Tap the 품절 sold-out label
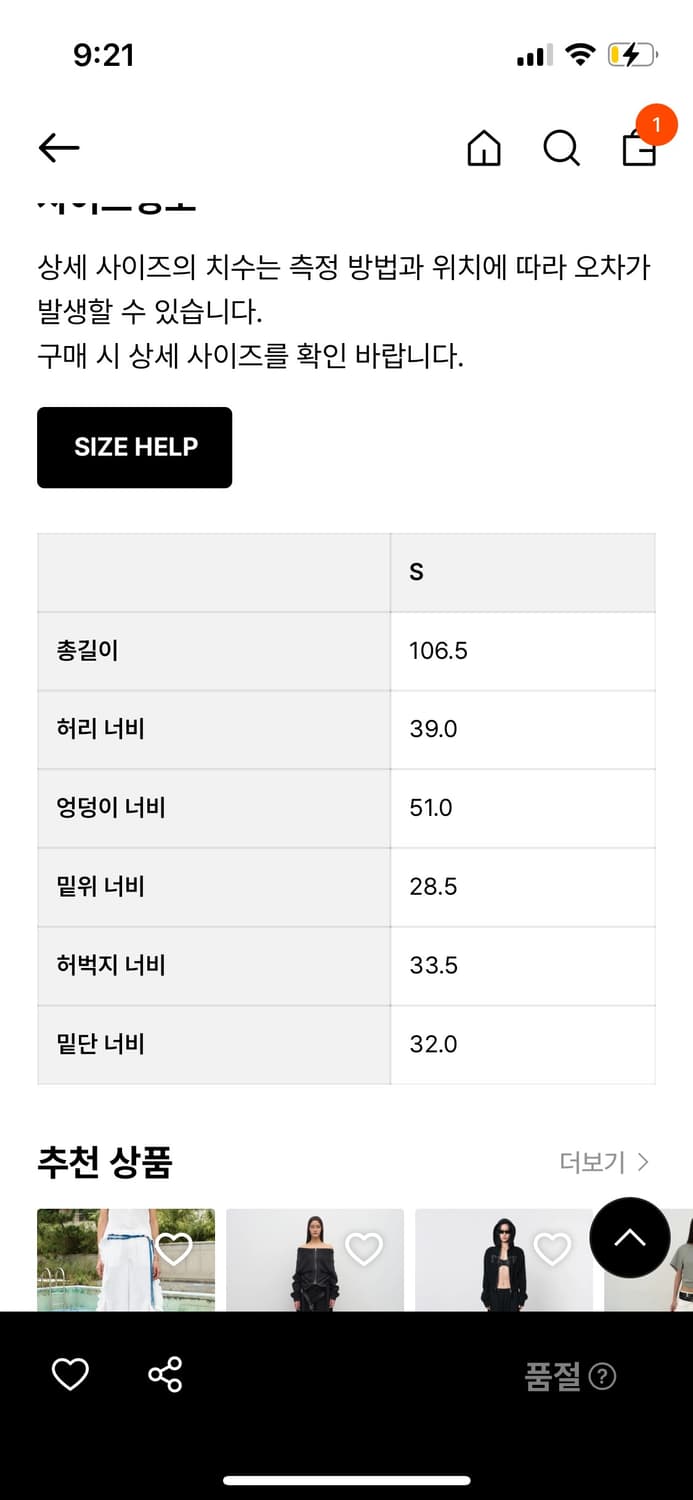Viewport: 693px width, 1500px height. click(552, 1376)
